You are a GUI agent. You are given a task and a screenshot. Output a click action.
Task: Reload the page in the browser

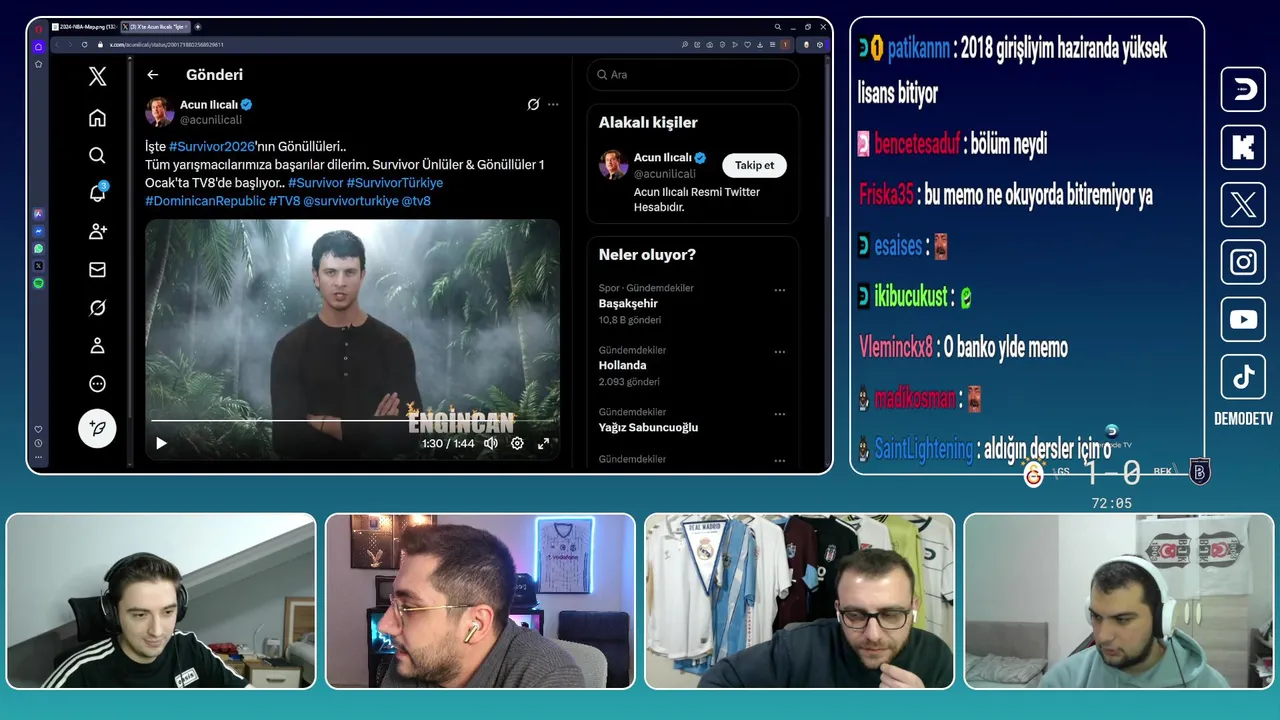(85, 45)
